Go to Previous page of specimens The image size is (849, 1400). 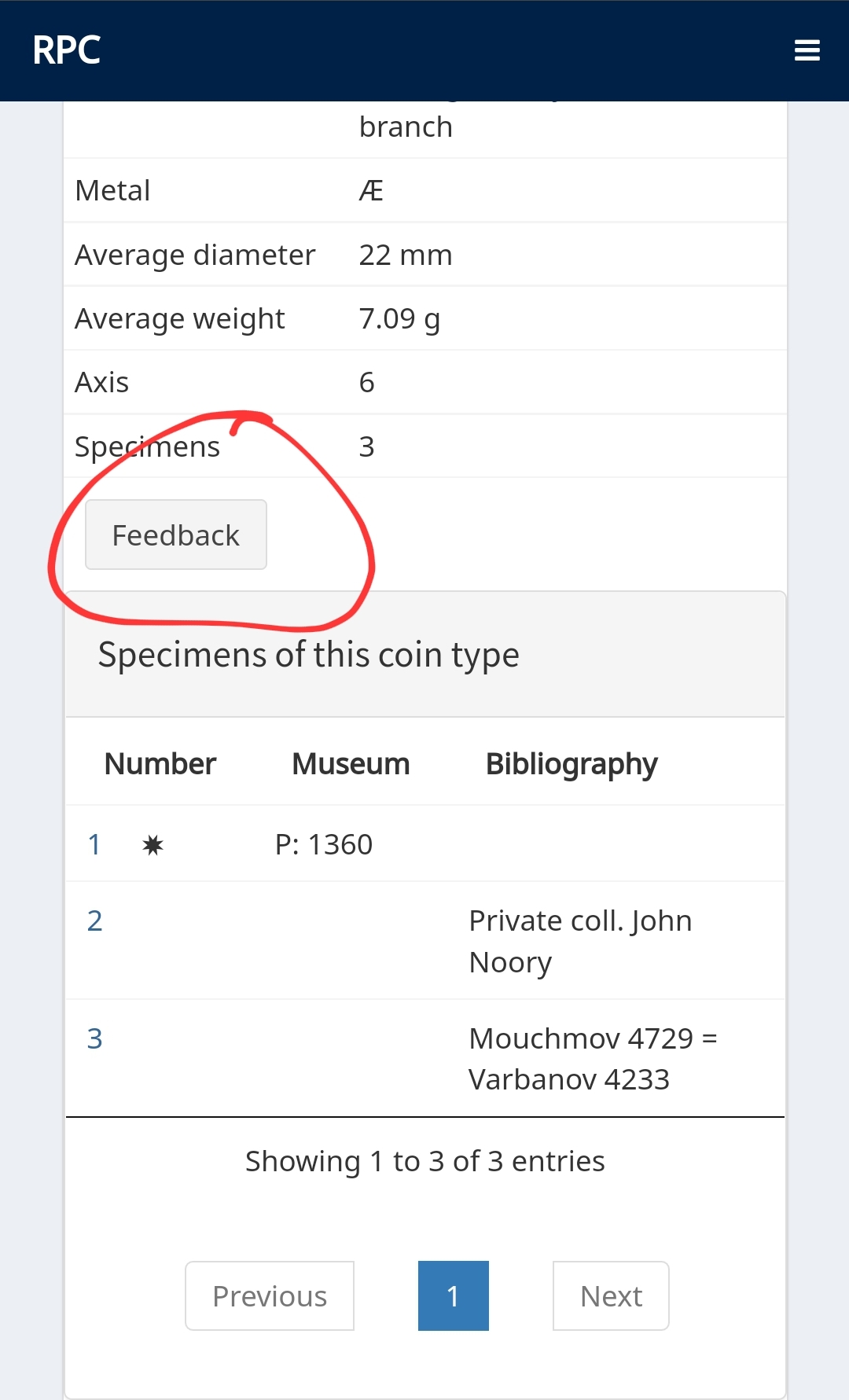point(270,1296)
